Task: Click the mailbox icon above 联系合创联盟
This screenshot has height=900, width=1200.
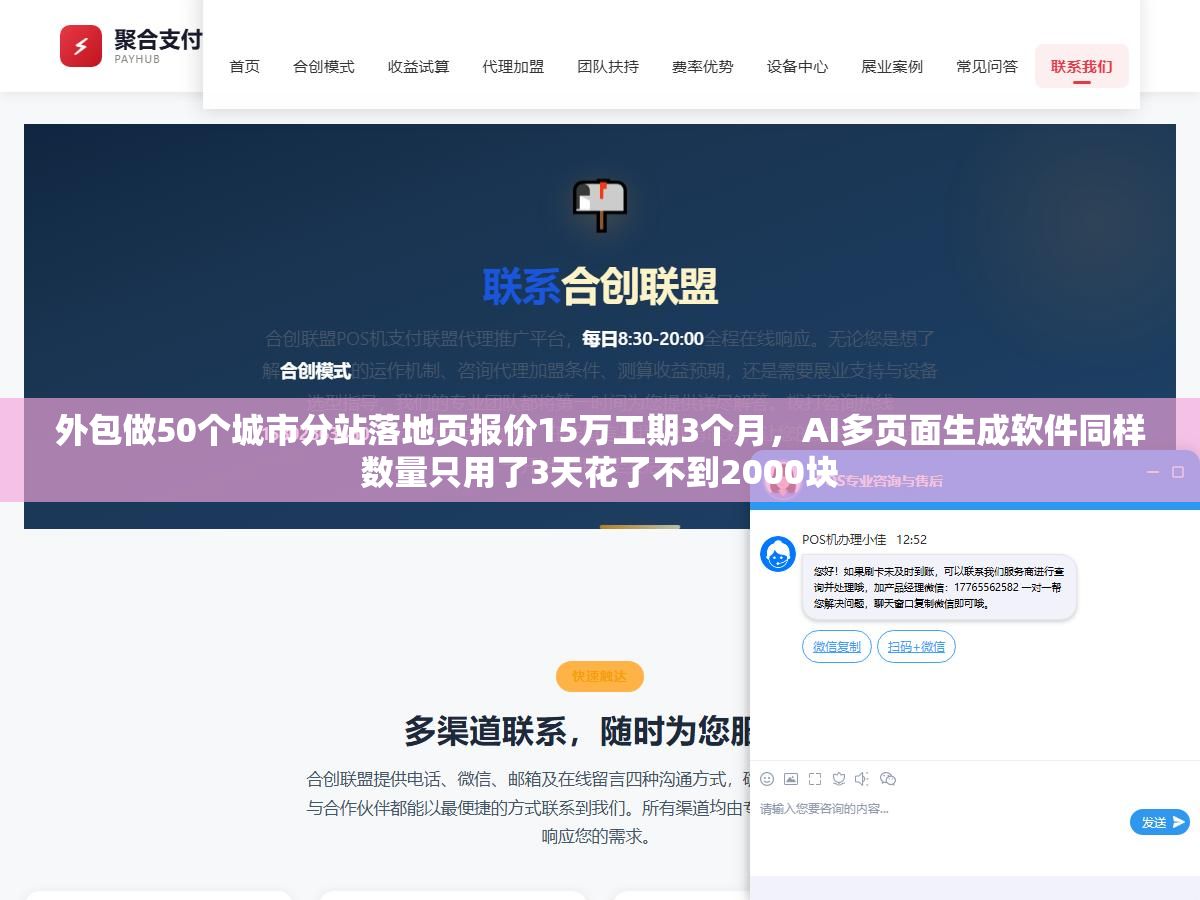Action: point(599,204)
